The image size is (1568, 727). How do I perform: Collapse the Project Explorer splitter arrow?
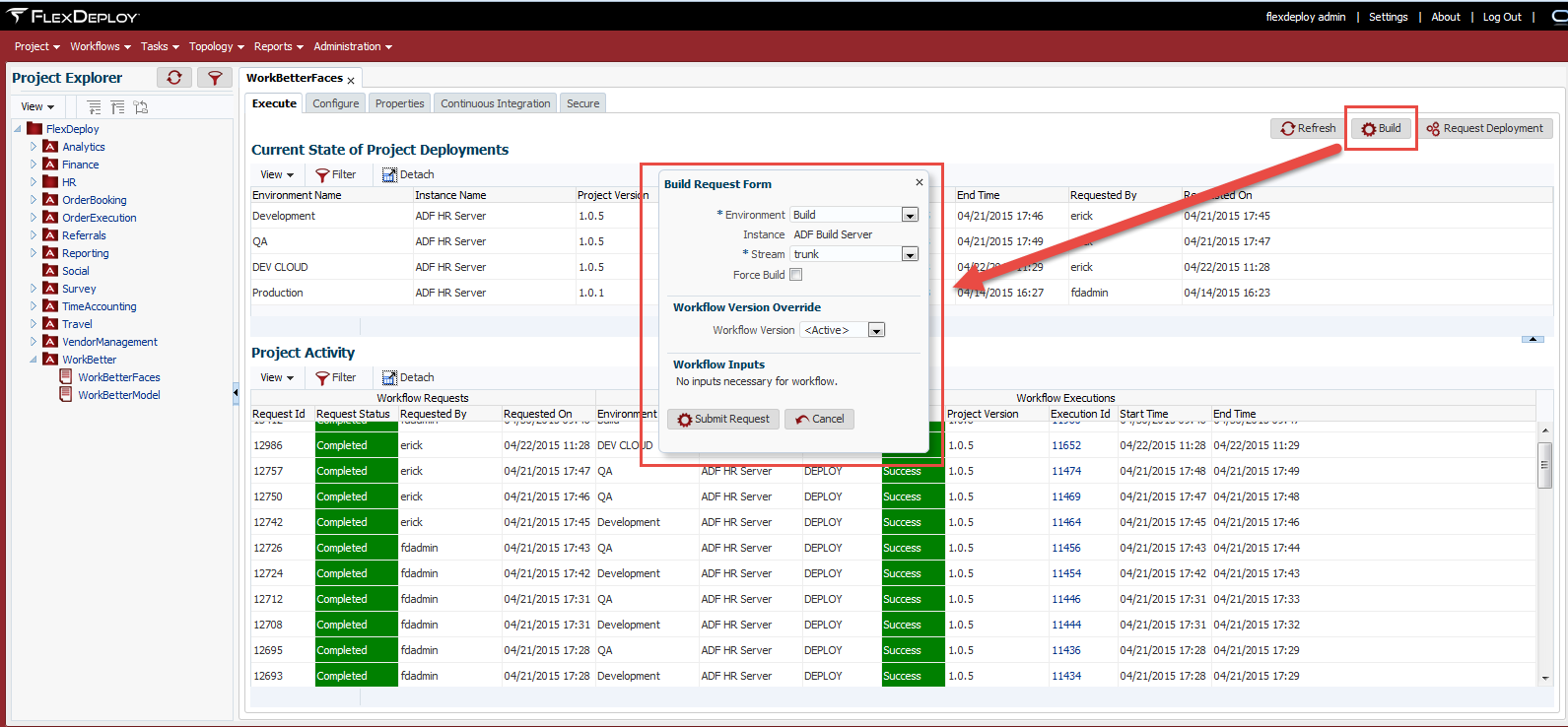coord(236,393)
